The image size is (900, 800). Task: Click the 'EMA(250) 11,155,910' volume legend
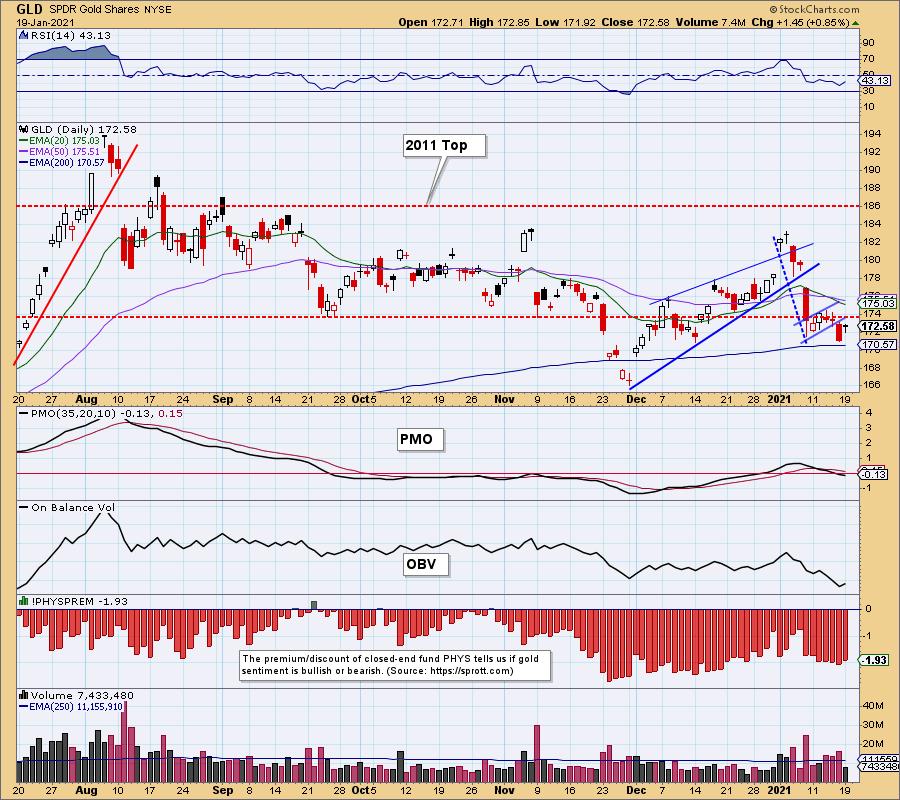(x=76, y=706)
